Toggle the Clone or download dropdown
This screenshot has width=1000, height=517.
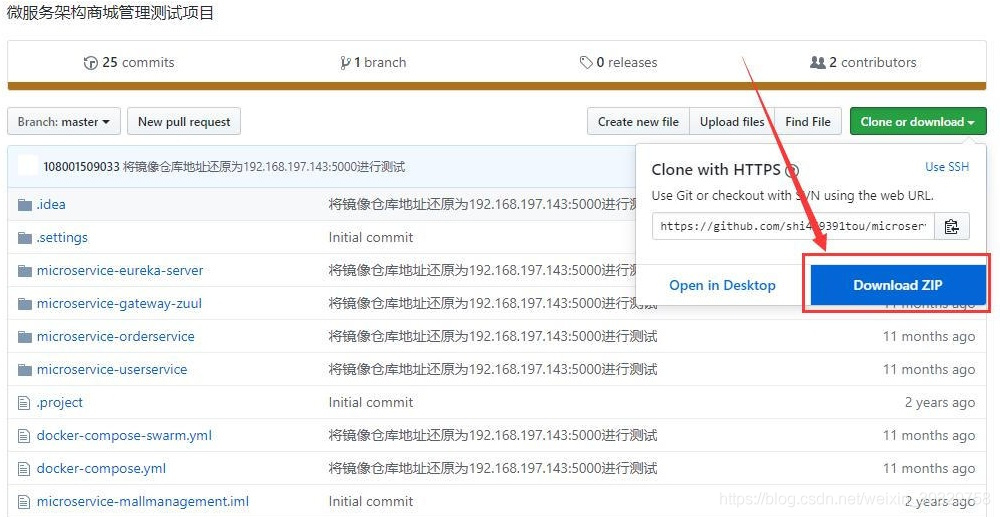[x=918, y=121]
